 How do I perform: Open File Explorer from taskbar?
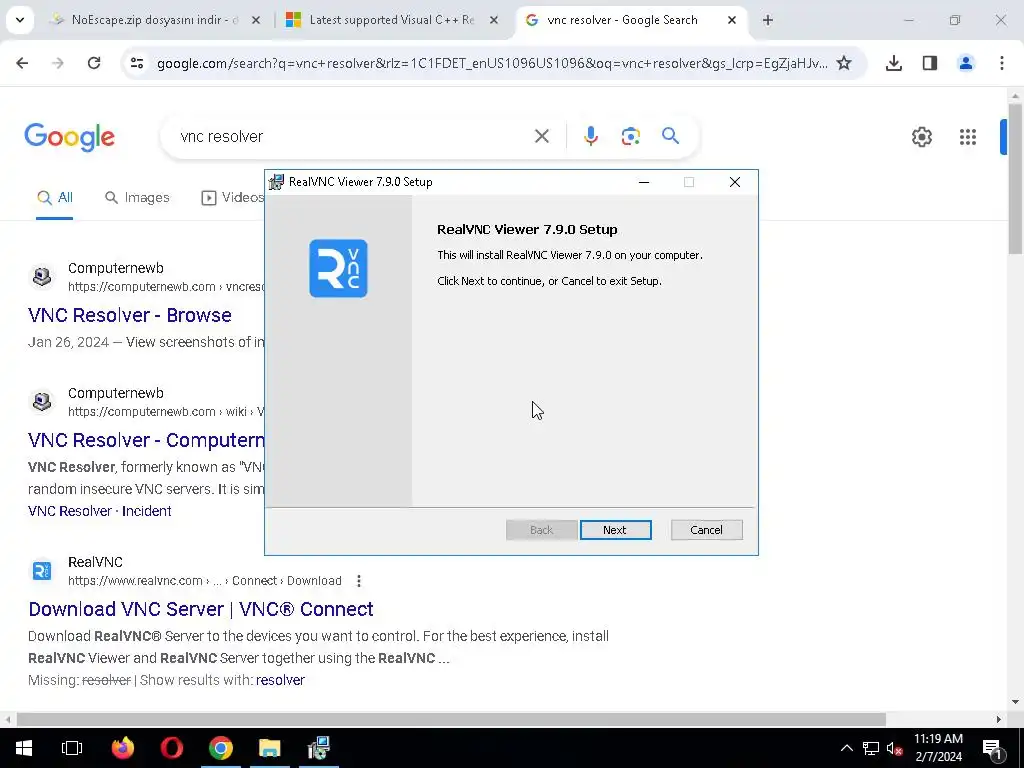click(270, 748)
